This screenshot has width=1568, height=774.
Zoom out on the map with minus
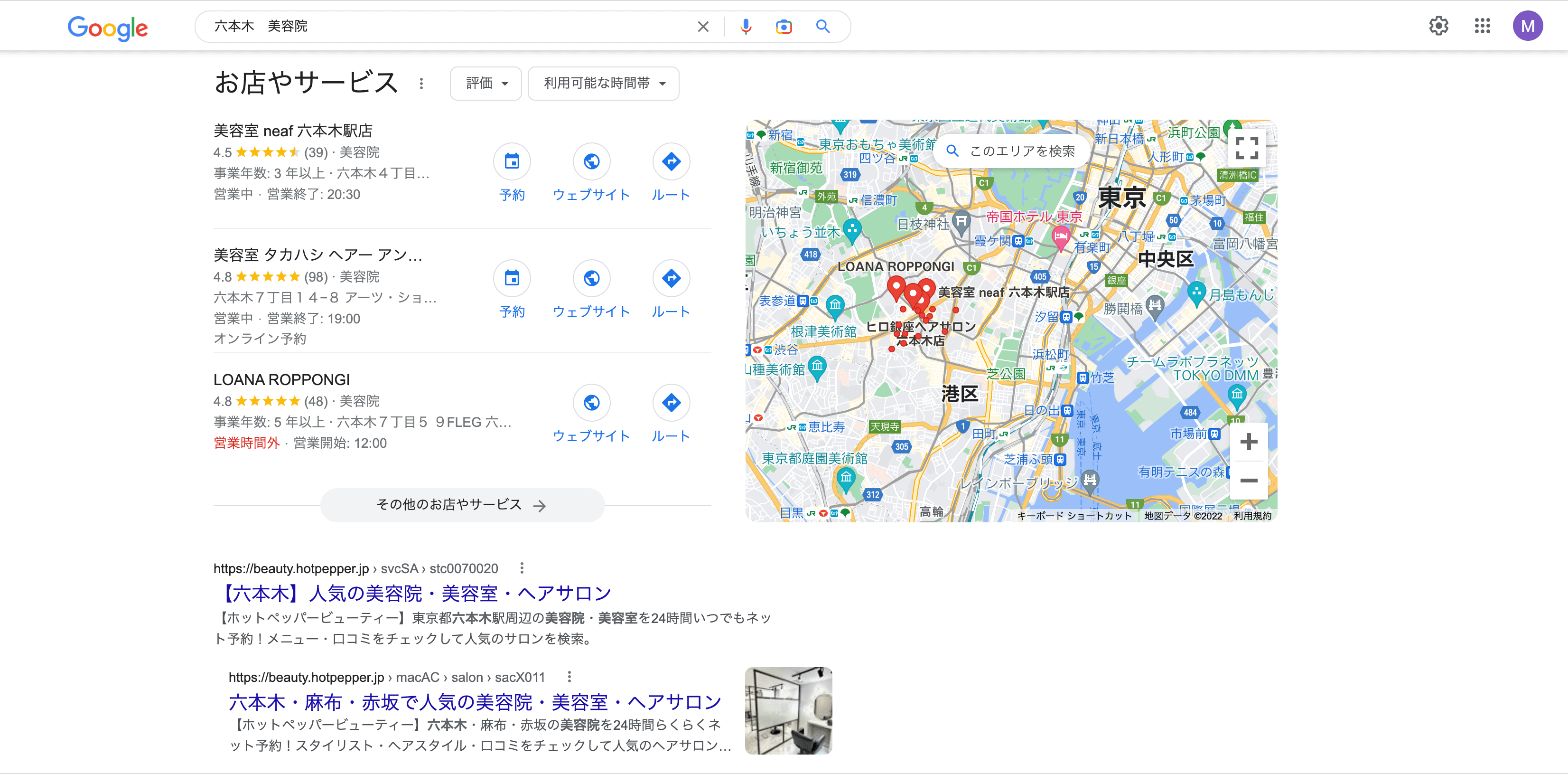[1249, 481]
